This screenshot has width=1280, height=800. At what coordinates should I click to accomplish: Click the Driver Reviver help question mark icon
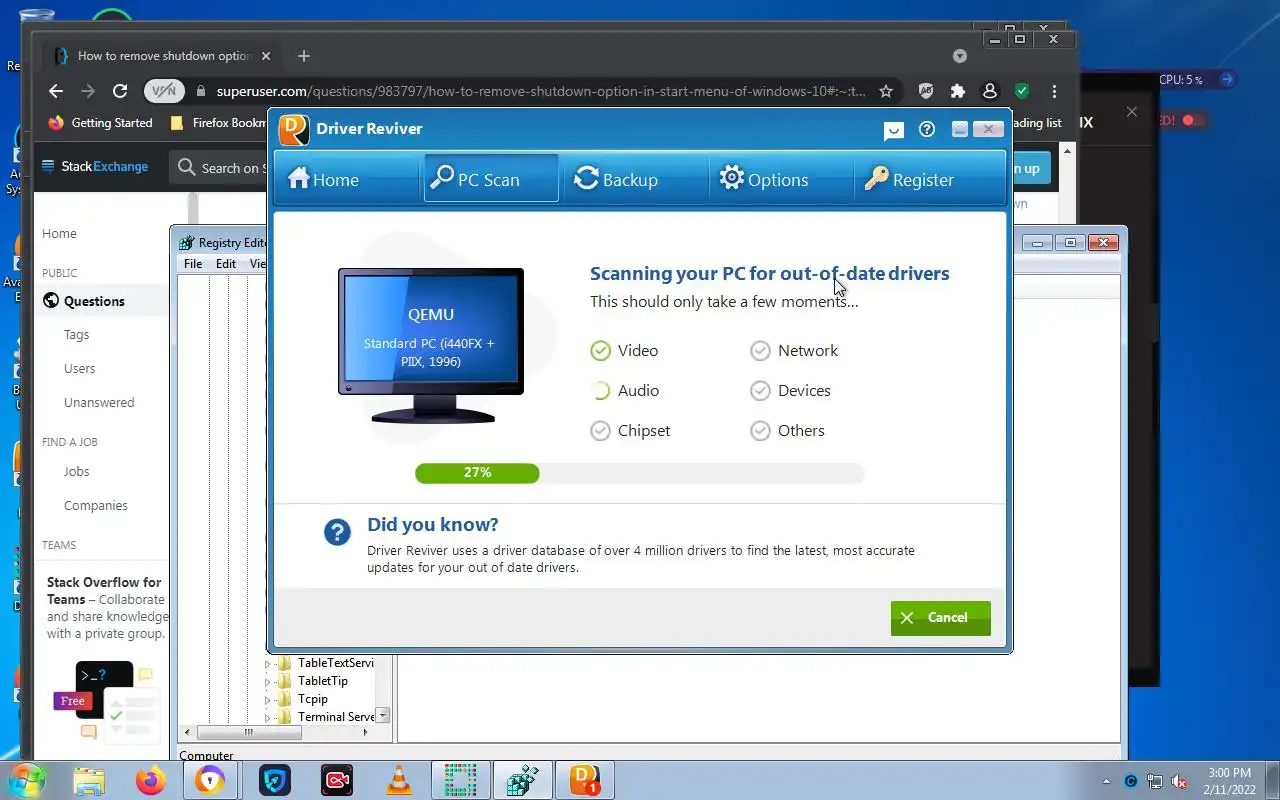click(927, 129)
